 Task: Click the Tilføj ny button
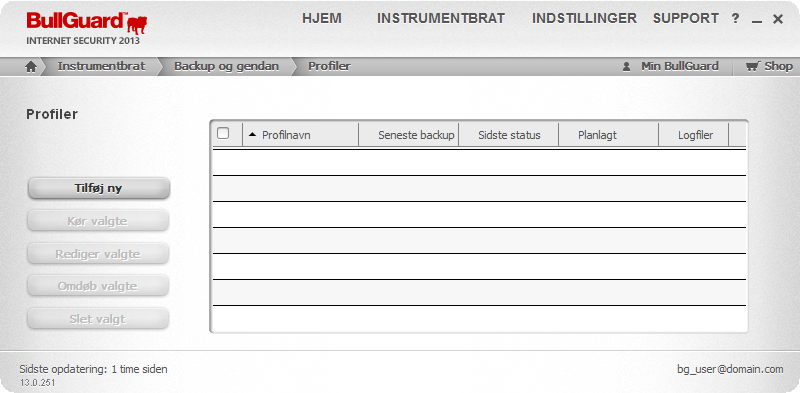(98, 188)
